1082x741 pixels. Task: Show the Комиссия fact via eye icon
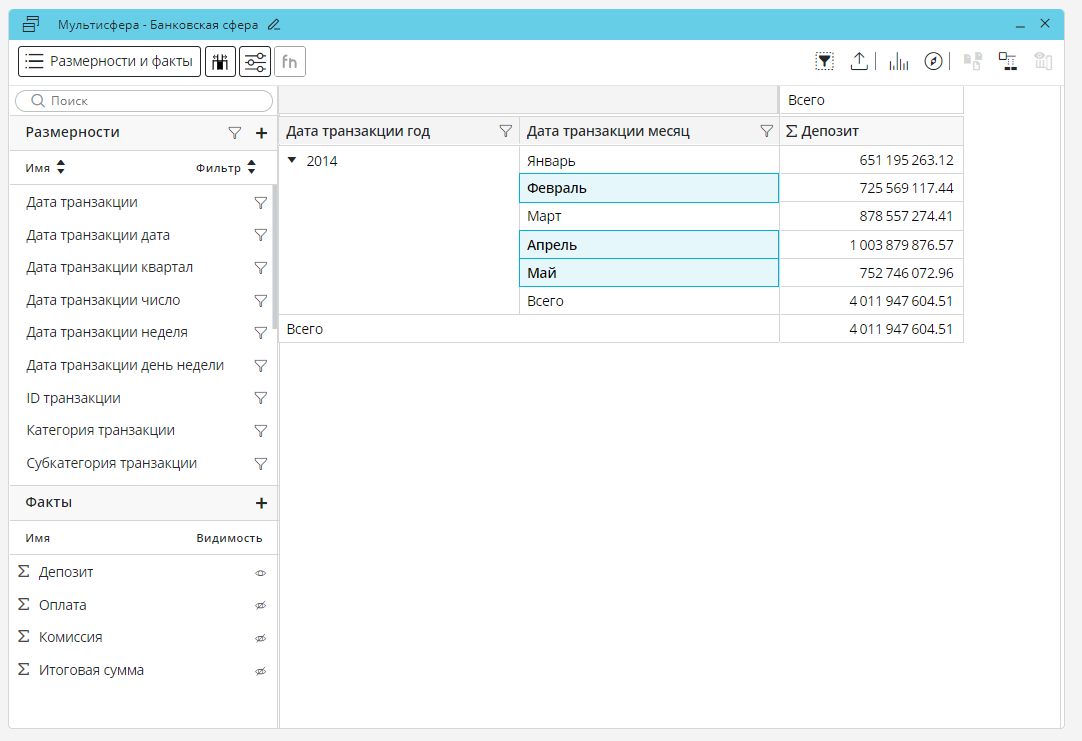pyautogui.click(x=261, y=638)
